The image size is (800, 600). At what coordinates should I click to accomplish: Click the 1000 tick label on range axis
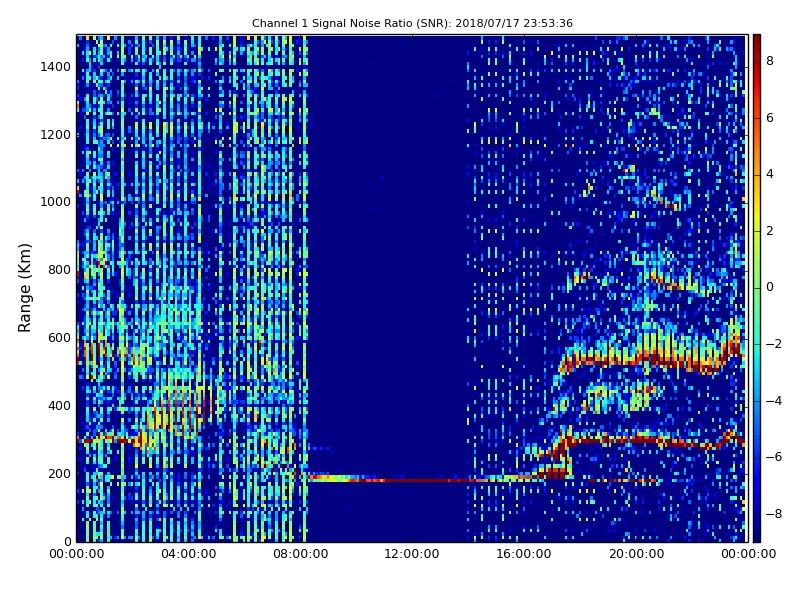coord(56,202)
